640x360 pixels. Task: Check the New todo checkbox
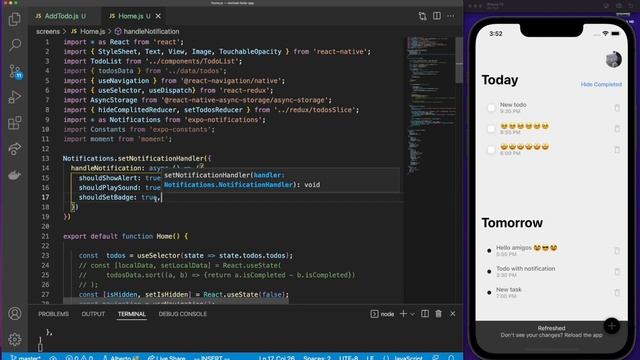click(491, 108)
